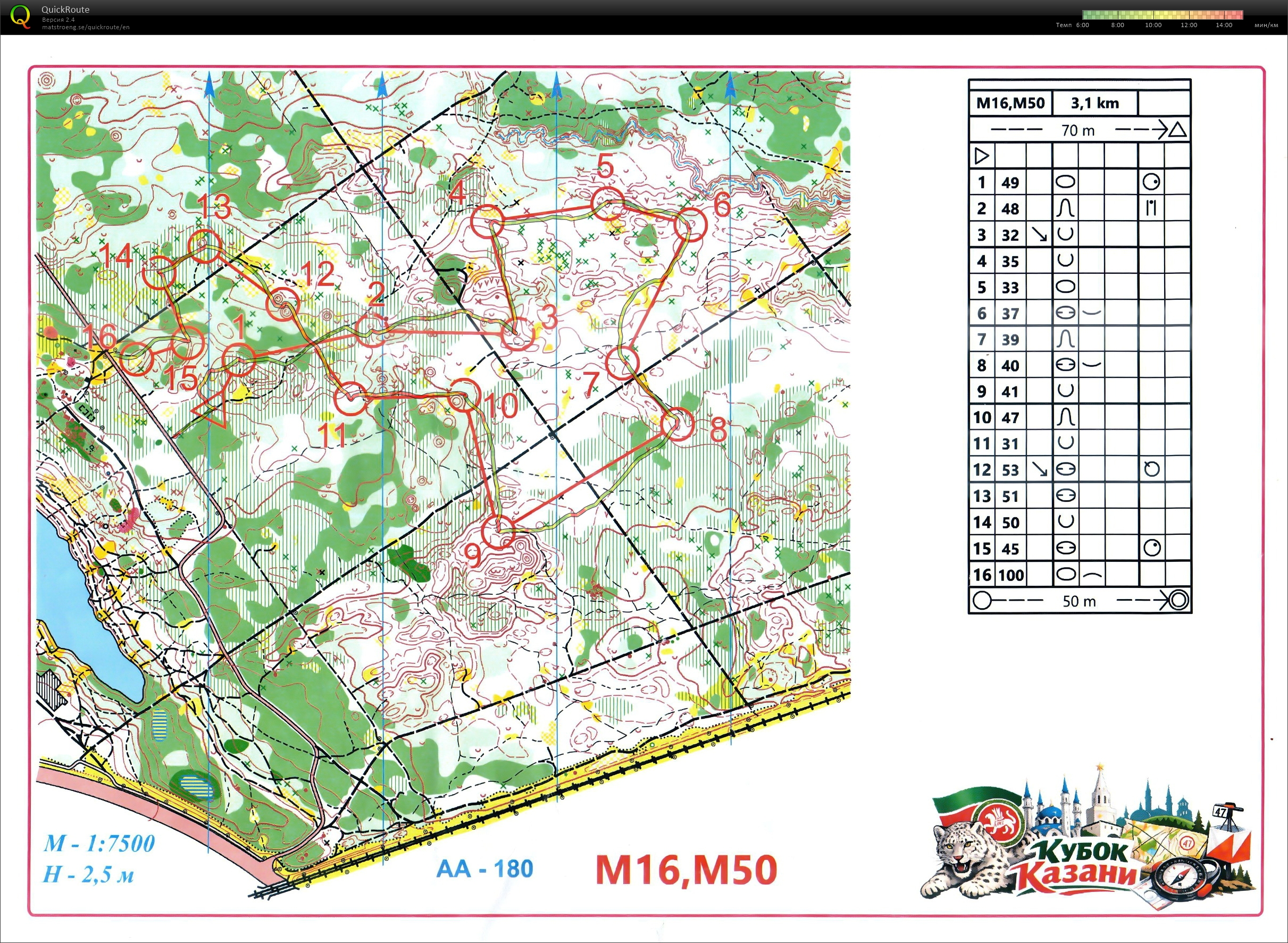Select control circle 5 on the map

click(x=607, y=204)
